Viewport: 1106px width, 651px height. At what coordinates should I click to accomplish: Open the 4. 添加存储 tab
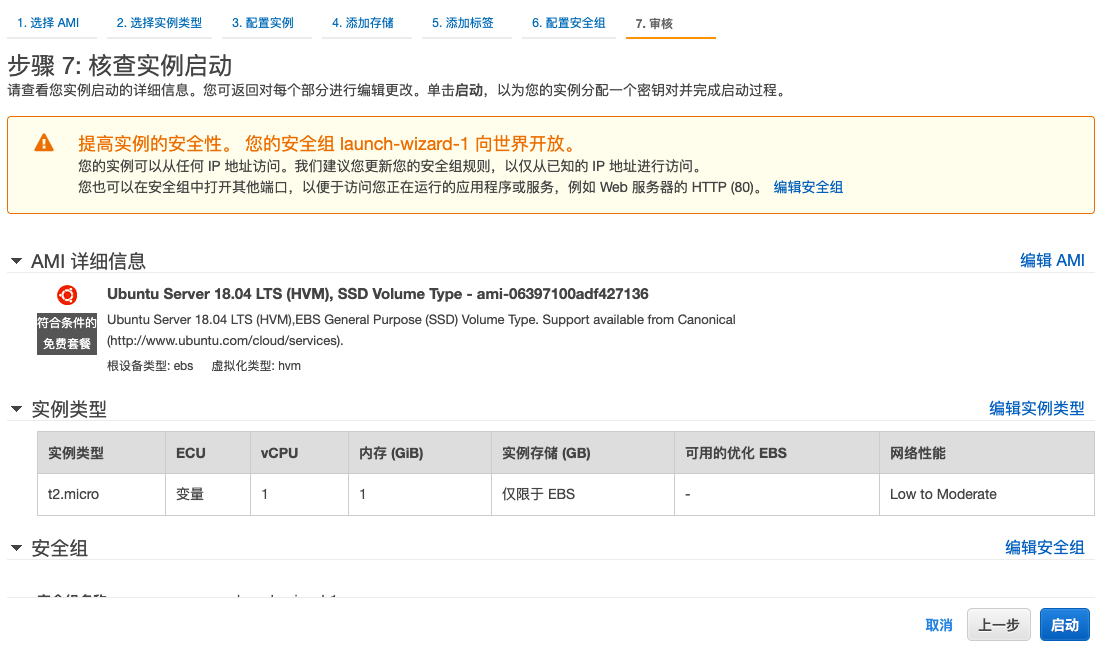click(x=363, y=23)
